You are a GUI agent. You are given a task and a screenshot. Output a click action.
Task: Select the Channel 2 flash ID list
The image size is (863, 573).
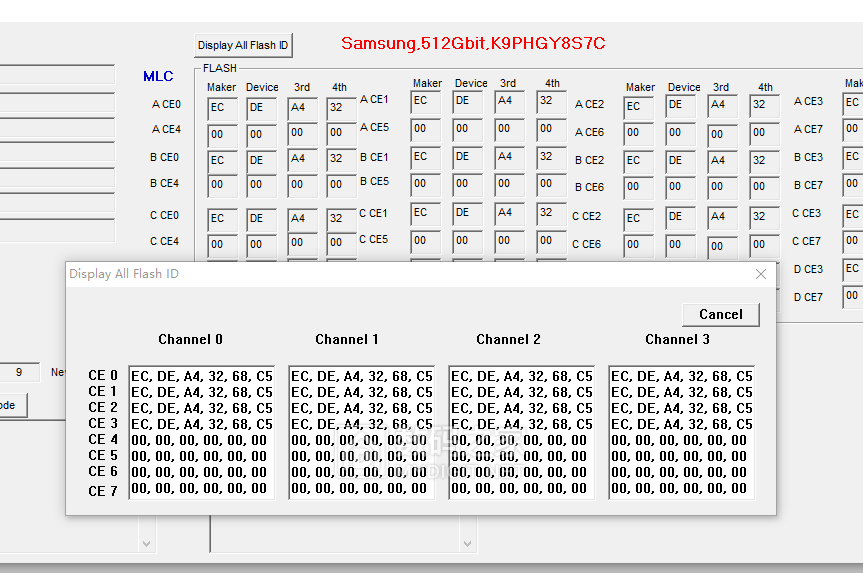click(521, 432)
